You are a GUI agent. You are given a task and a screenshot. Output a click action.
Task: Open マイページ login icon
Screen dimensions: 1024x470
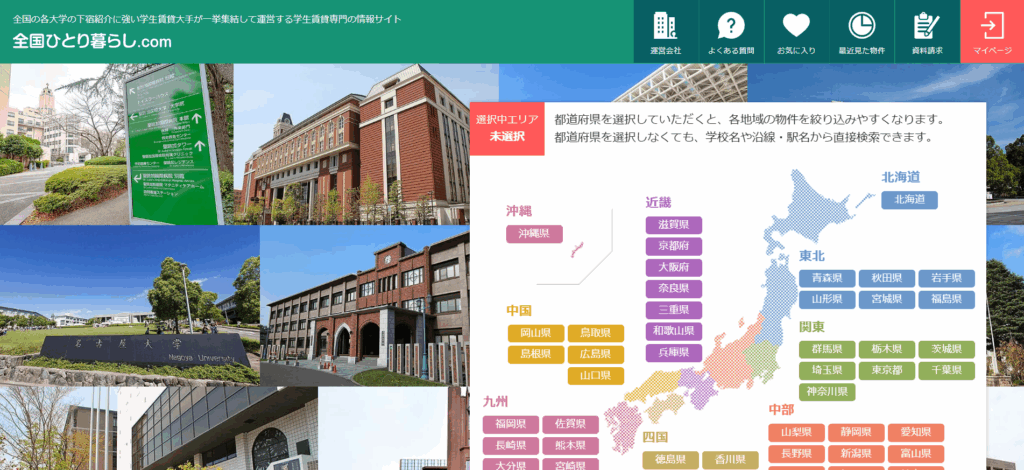pyautogui.click(x=992, y=31)
